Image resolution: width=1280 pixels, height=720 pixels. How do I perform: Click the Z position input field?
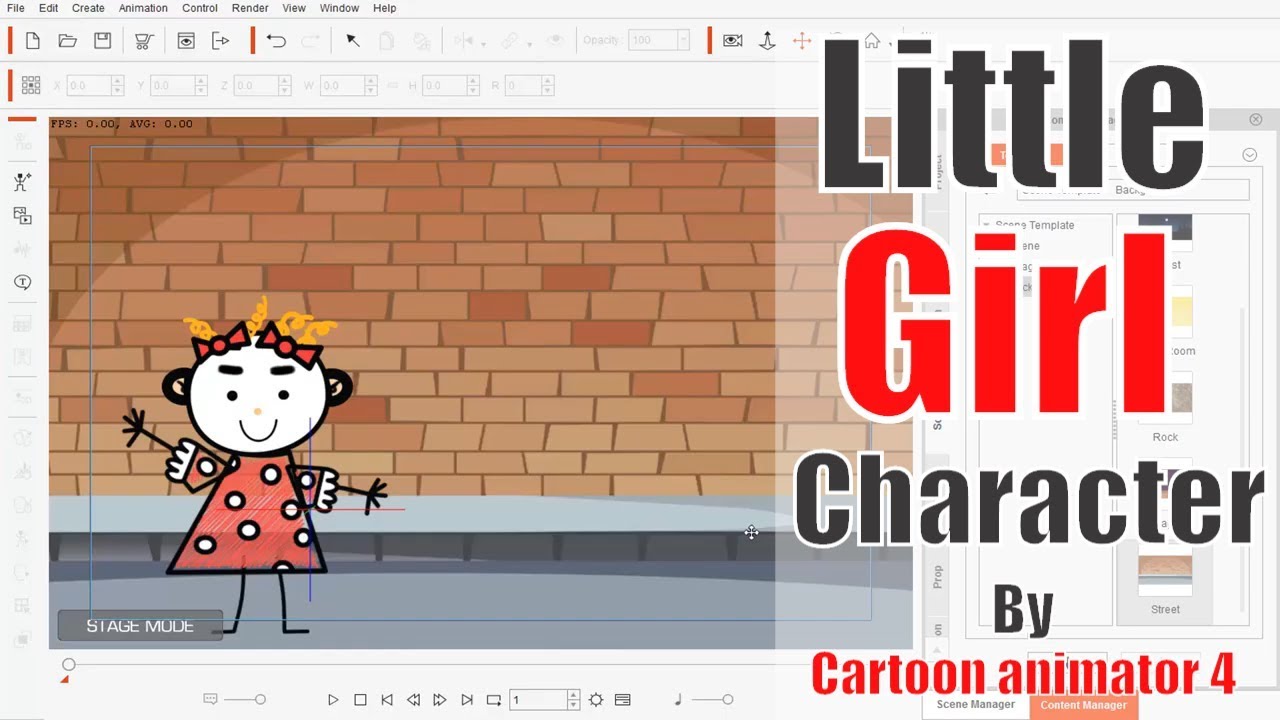(256, 86)
